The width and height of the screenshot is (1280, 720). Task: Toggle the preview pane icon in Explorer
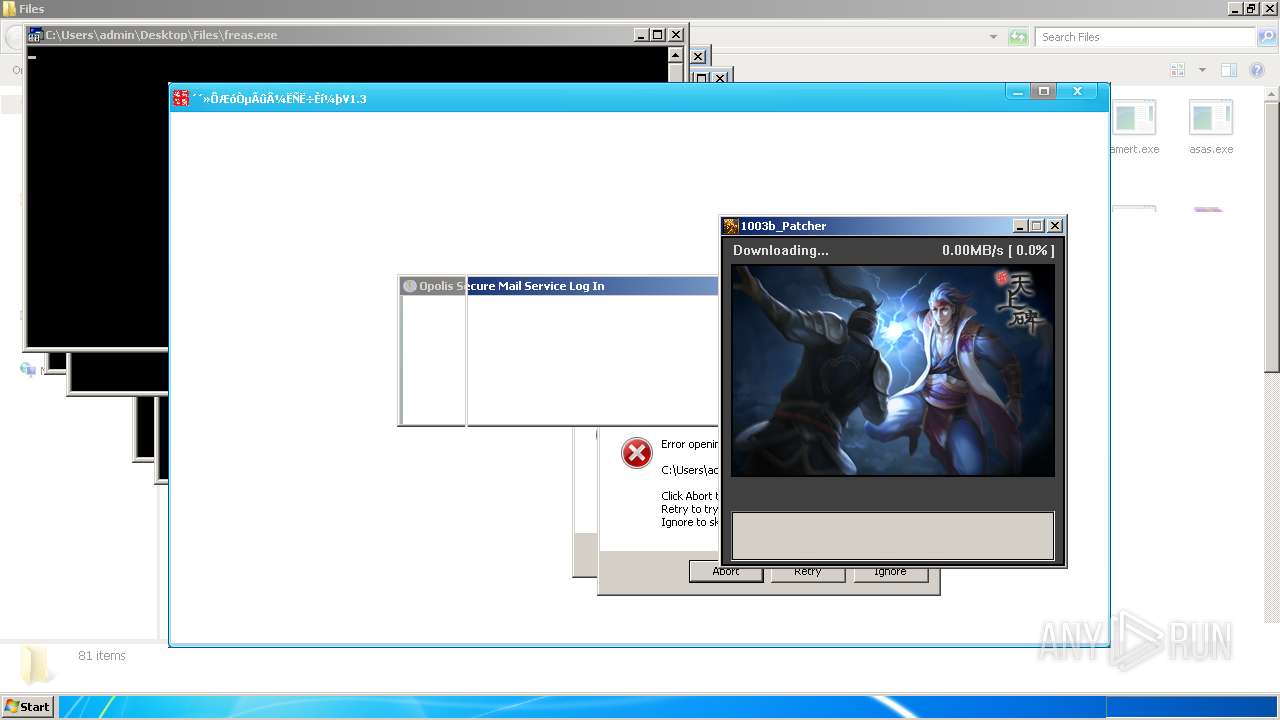[x=1229, y=70]
